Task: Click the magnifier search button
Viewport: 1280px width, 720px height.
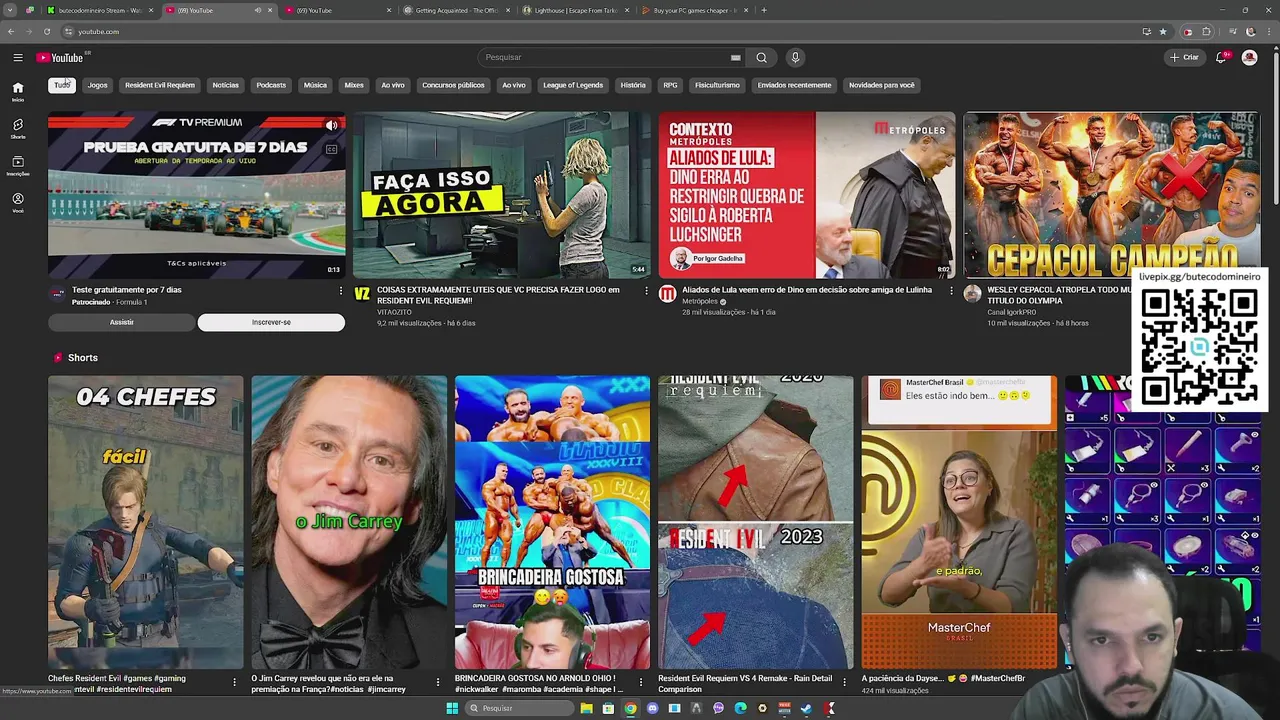Action: click(761, 57)
